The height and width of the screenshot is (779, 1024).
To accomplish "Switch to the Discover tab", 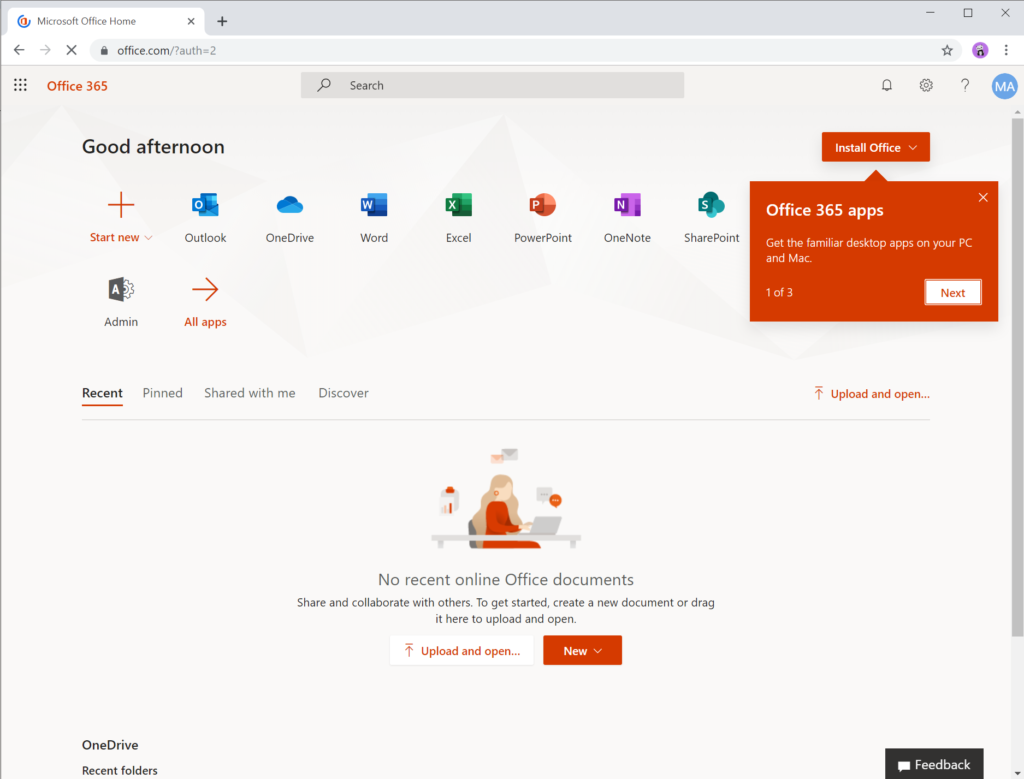I will (343, 393).
